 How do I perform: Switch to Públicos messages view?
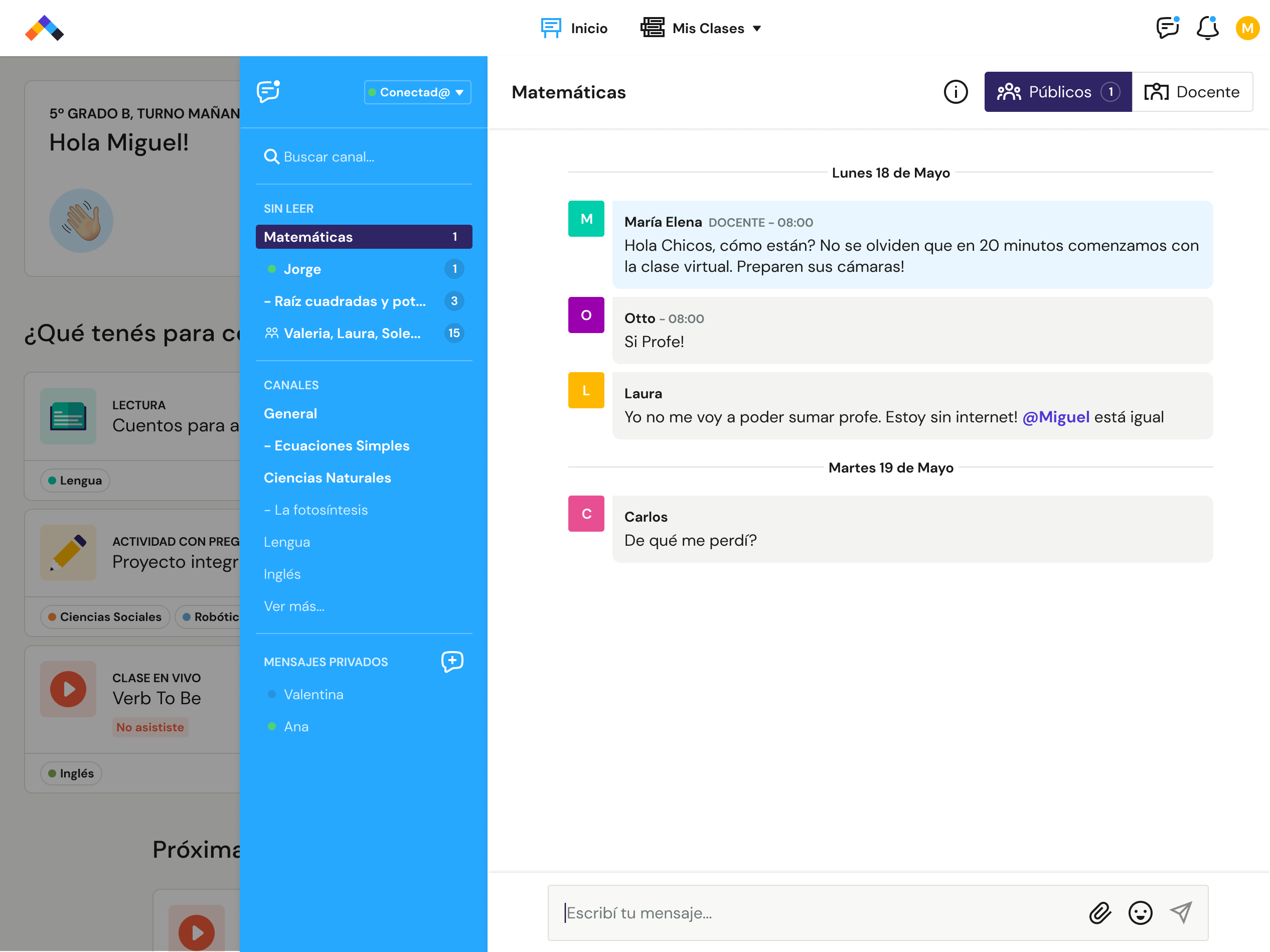(1057, 92)
